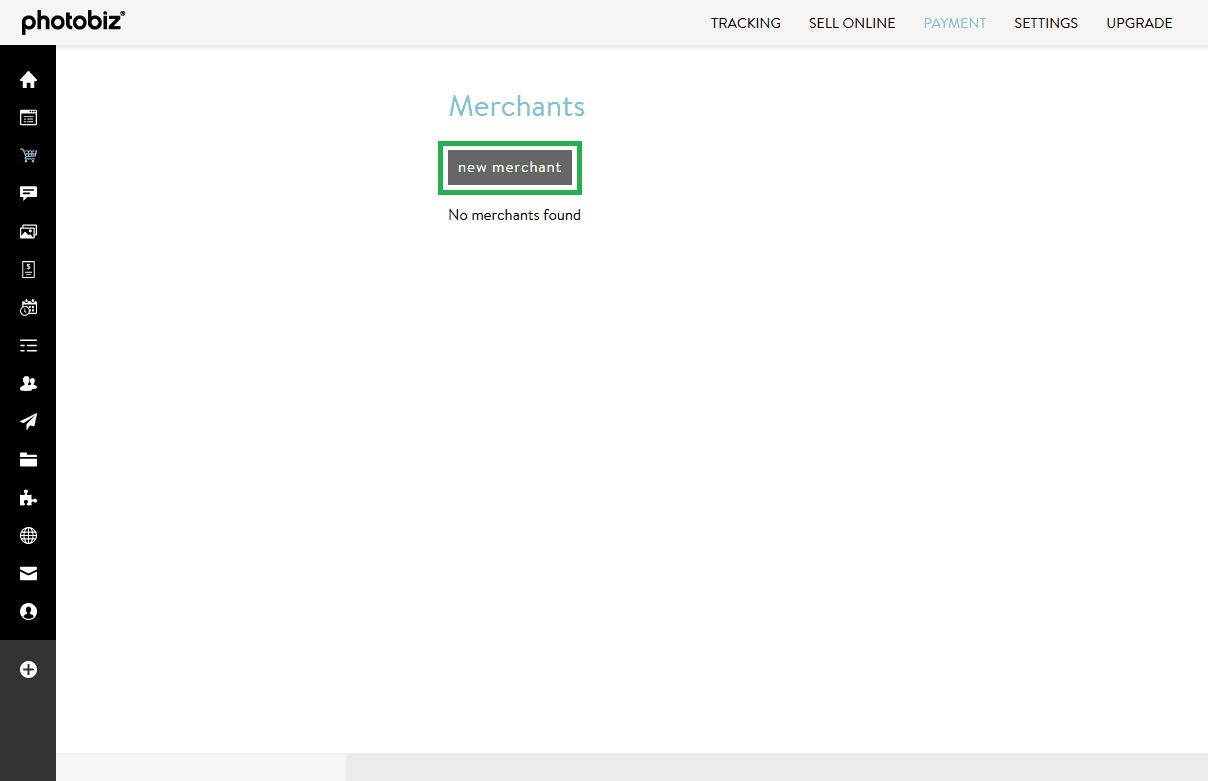Open the clients people icon
This screenshot has height=781, width=1208.
click(28, 383)
